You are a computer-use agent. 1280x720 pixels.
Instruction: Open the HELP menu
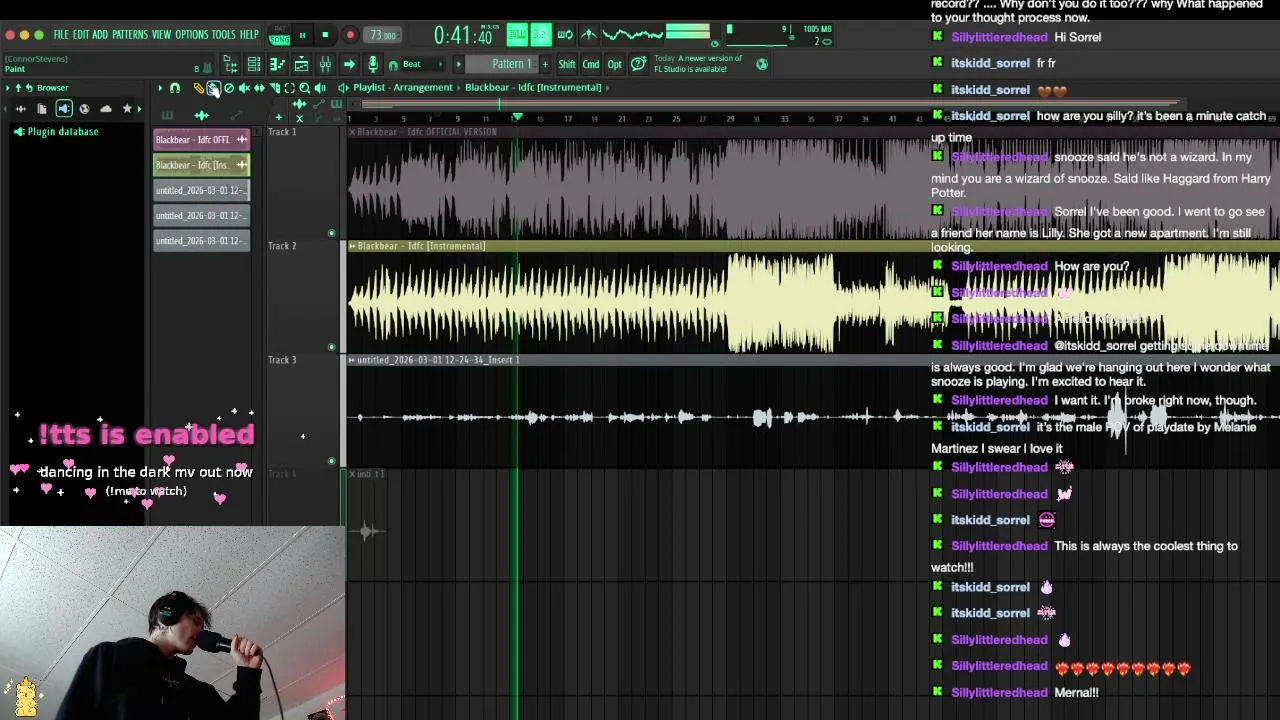(249, 35)
